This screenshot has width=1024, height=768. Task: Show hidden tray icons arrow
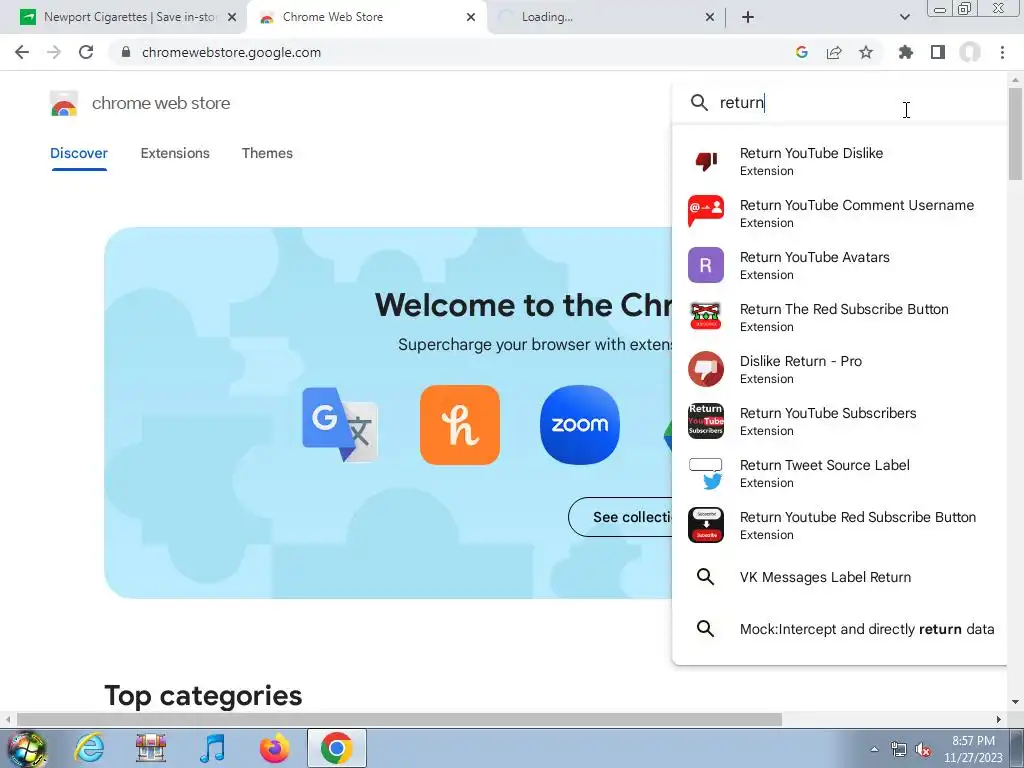tap(874, 749)
